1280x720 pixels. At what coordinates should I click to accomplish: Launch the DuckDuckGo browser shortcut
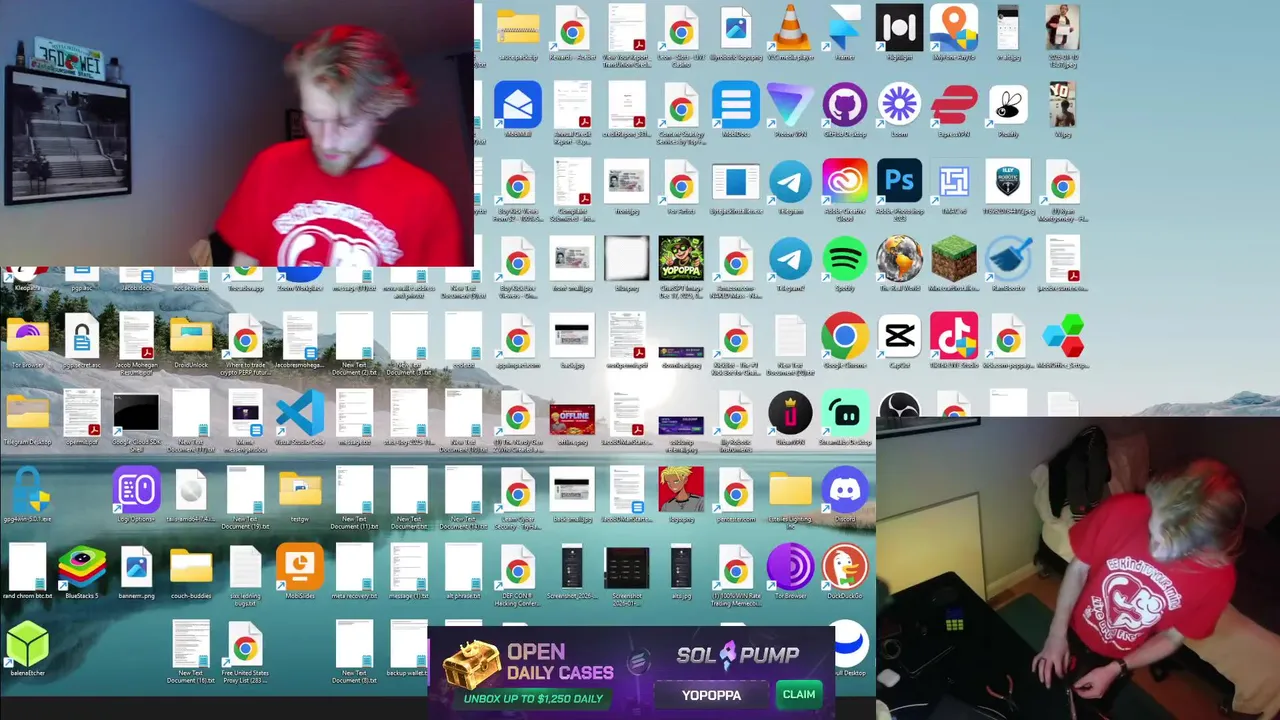[845, 568]
